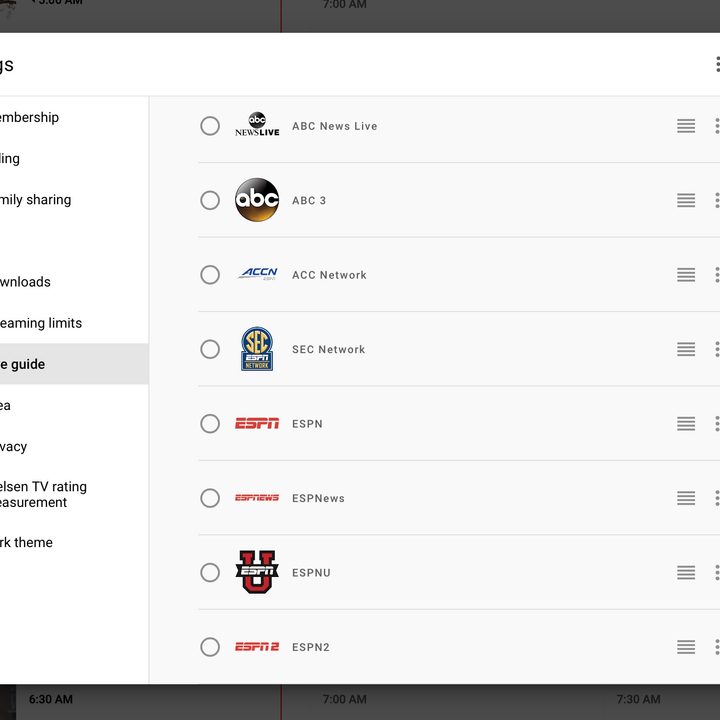Screen dimensions: 720x720
Task: Click the SEC Network channel name
Action: point(329,349)
